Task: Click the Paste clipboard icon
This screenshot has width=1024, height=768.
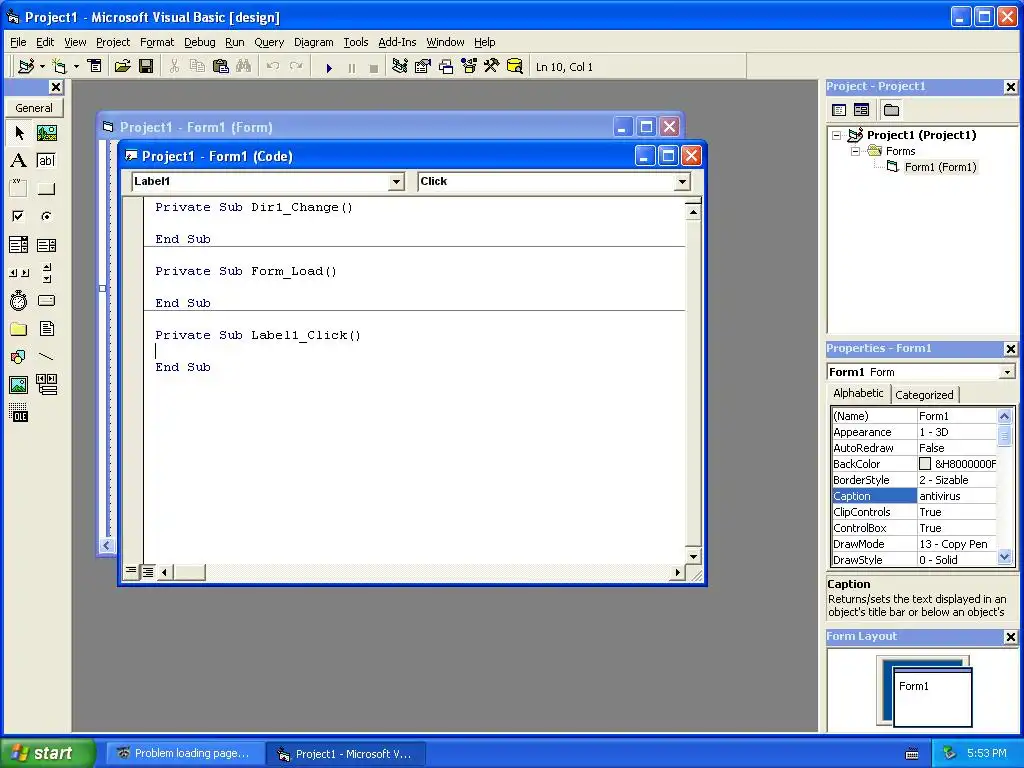Action: point(221,67)
